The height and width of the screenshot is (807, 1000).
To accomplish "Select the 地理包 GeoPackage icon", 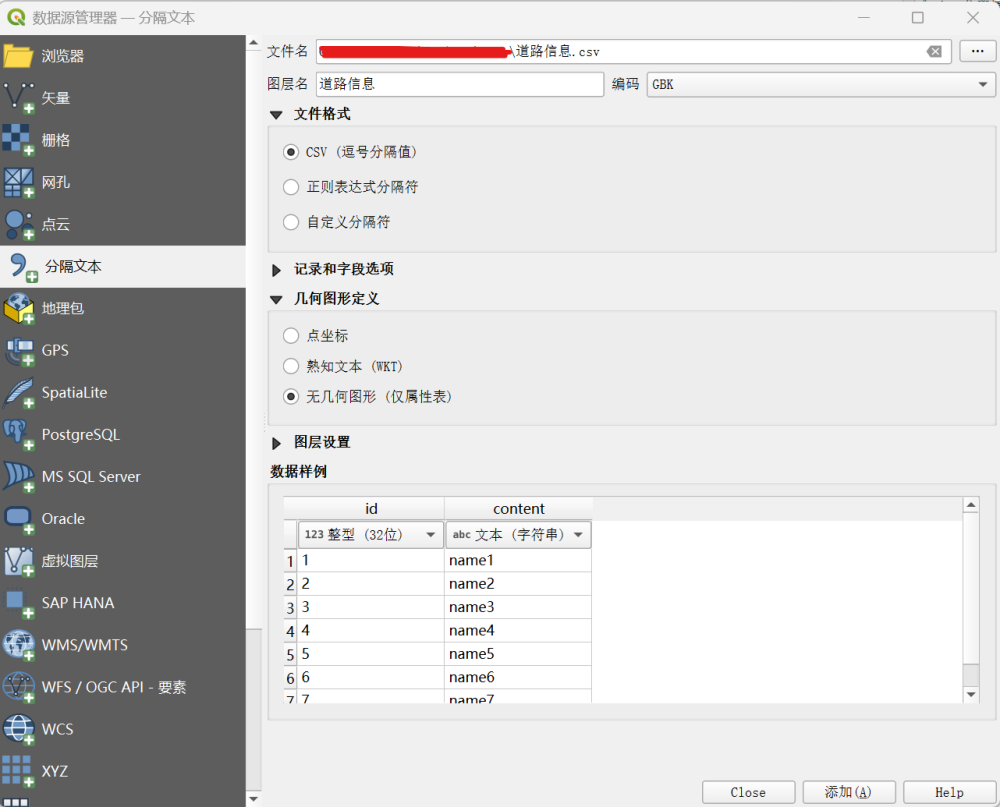I will (18, 308).
